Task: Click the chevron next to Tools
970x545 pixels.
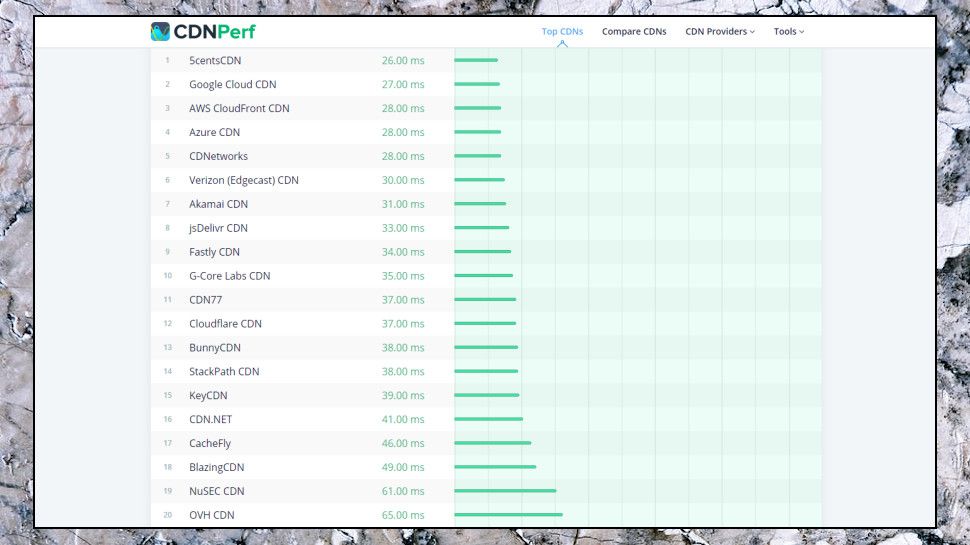Action: click(802, 32)
